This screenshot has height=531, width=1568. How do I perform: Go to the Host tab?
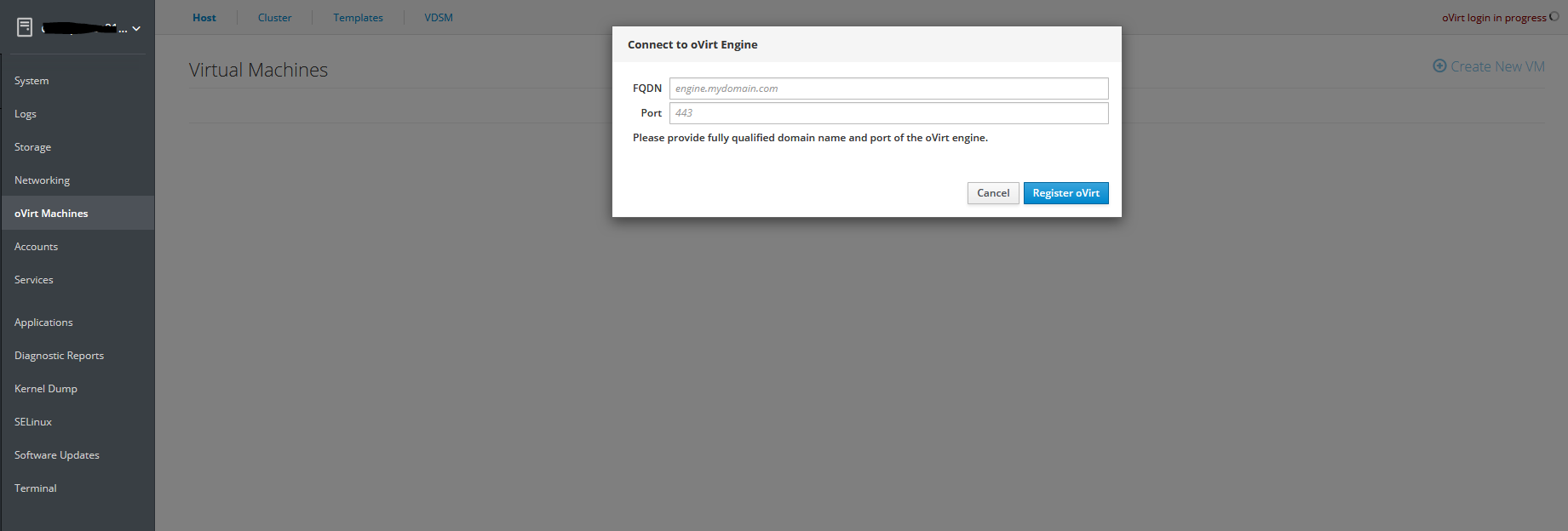(204, 18)
